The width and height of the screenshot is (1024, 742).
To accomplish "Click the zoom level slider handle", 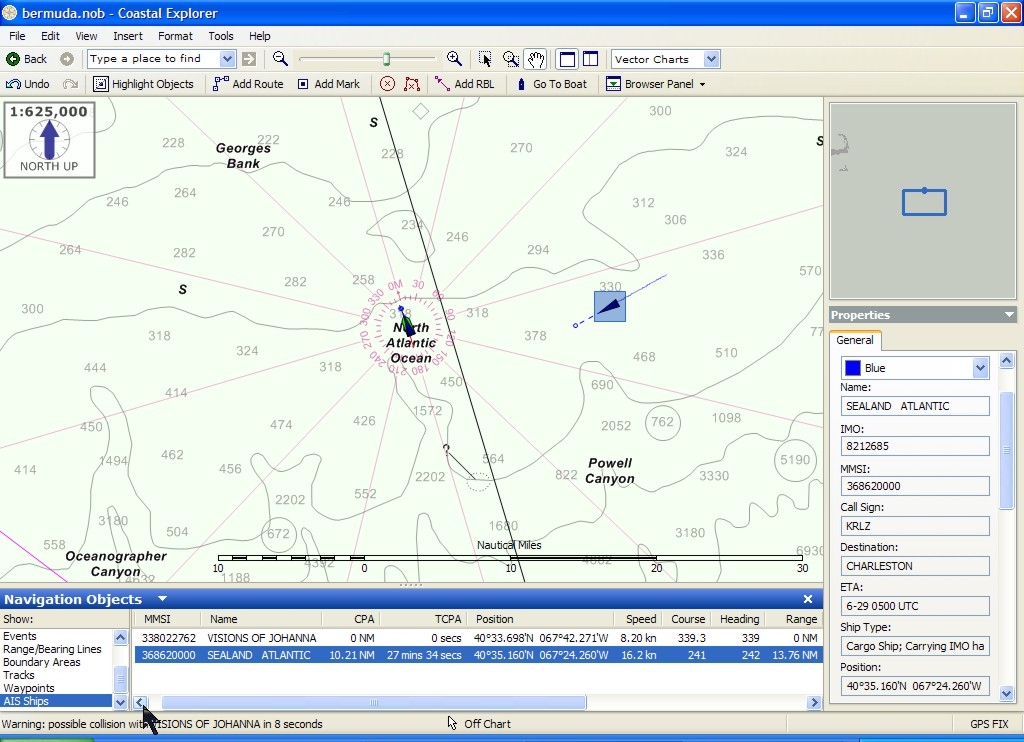I will (x=387, y=59).
